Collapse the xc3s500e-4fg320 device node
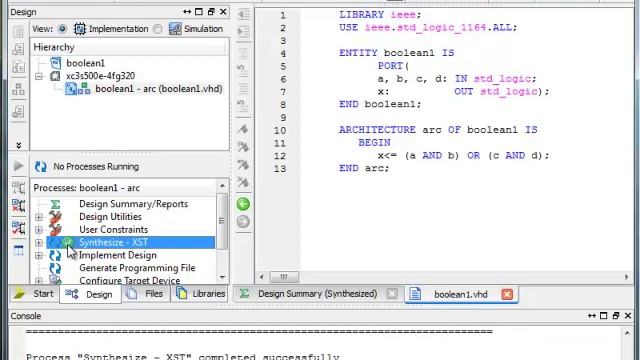The height and width of the screenshot is (360, 640). coord(39,76)
